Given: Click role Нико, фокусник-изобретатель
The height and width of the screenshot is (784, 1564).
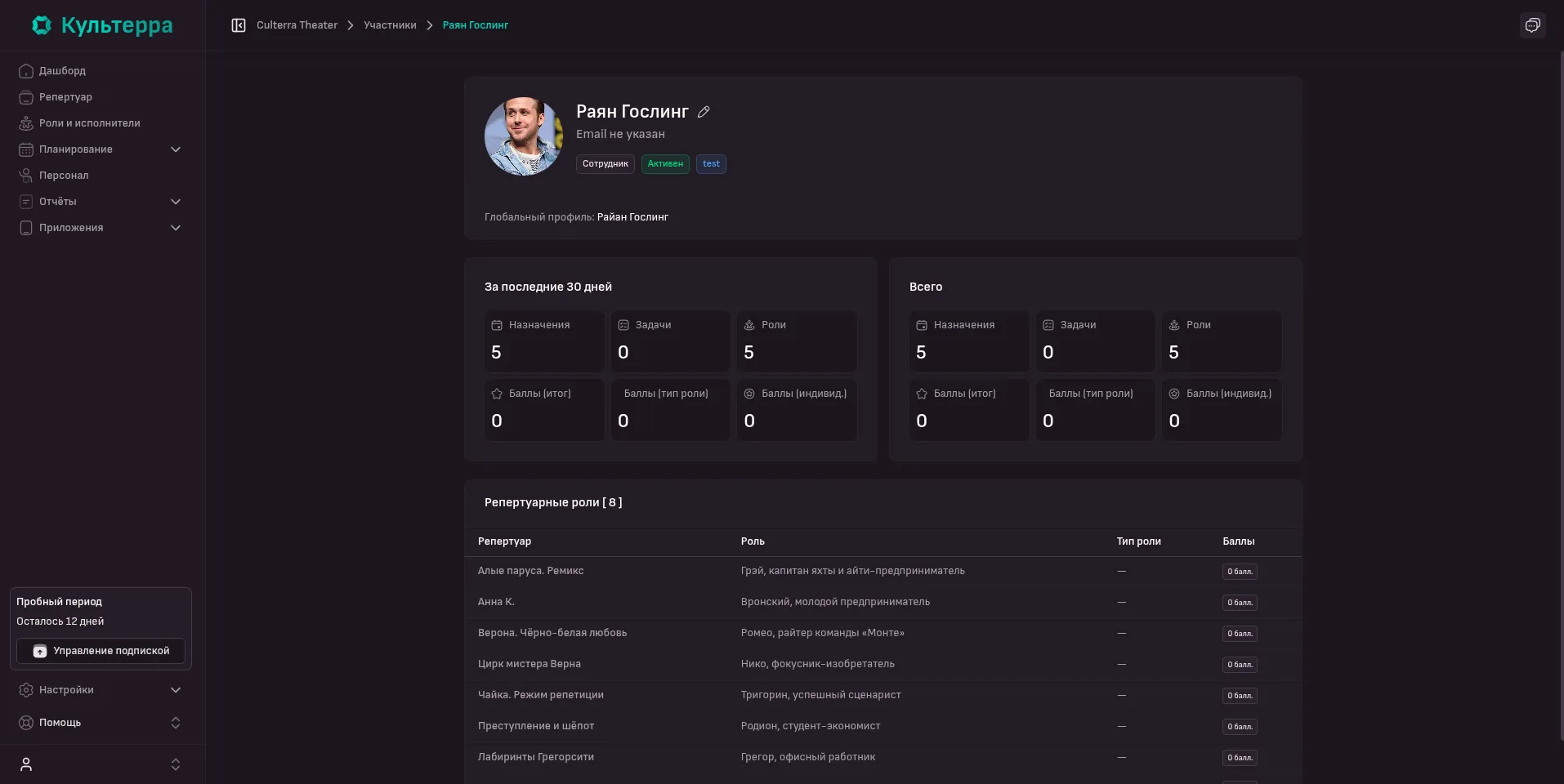Looking at the screenshot, I should 817,664.
